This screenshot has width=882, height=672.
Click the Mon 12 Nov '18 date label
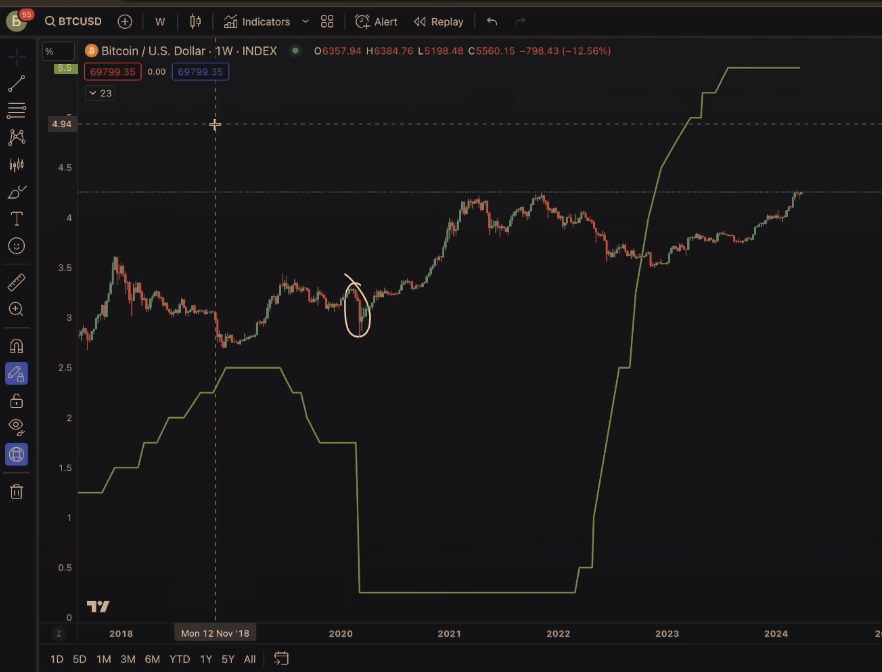[x=215, y=633]
